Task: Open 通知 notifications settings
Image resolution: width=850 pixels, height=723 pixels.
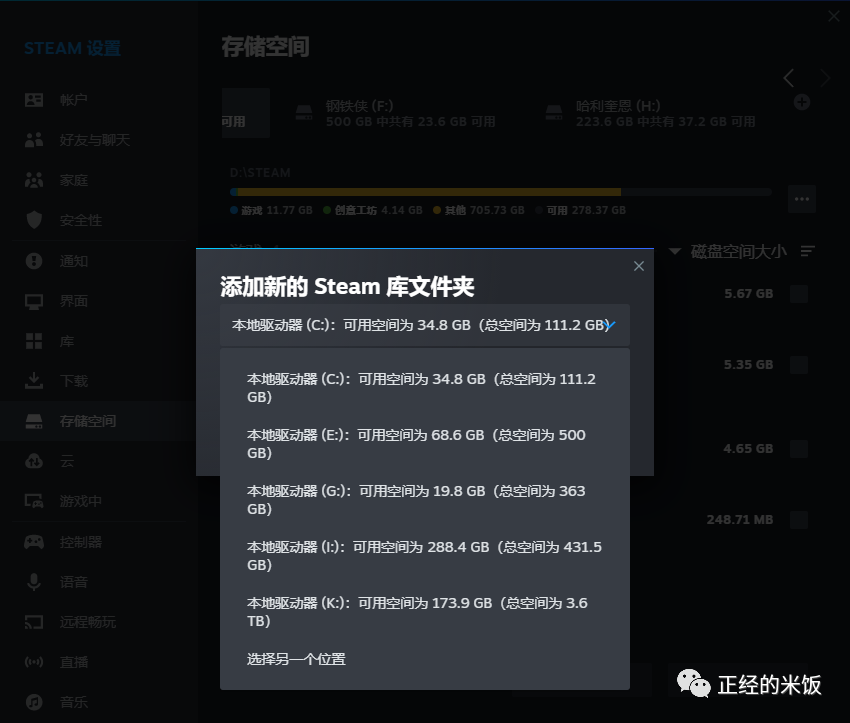Action: 98,261
